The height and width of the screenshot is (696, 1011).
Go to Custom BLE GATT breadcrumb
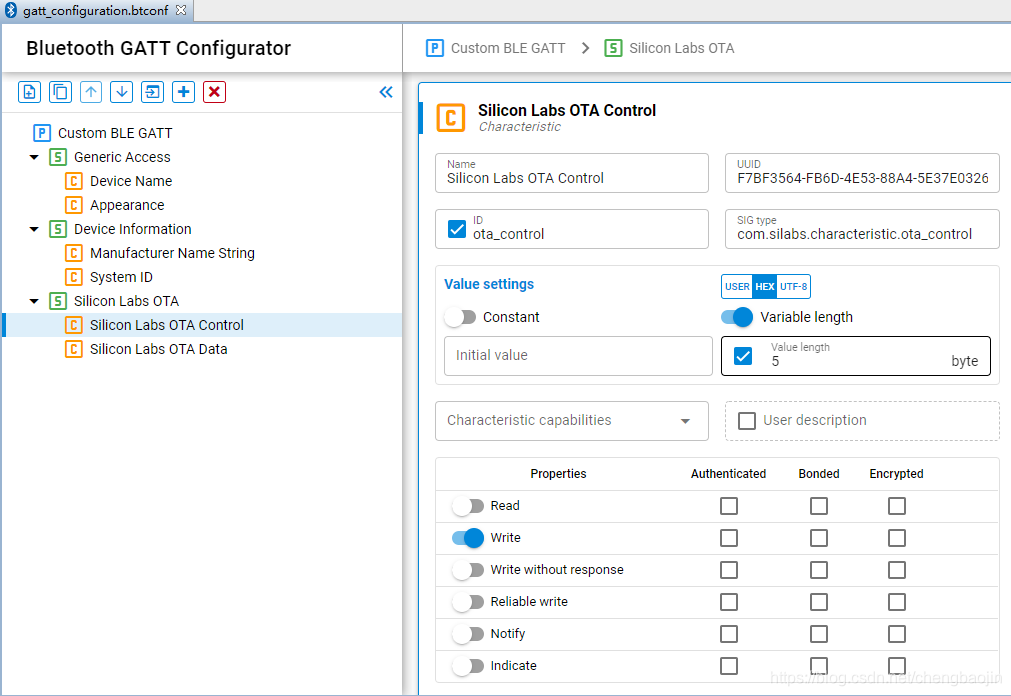508,48
